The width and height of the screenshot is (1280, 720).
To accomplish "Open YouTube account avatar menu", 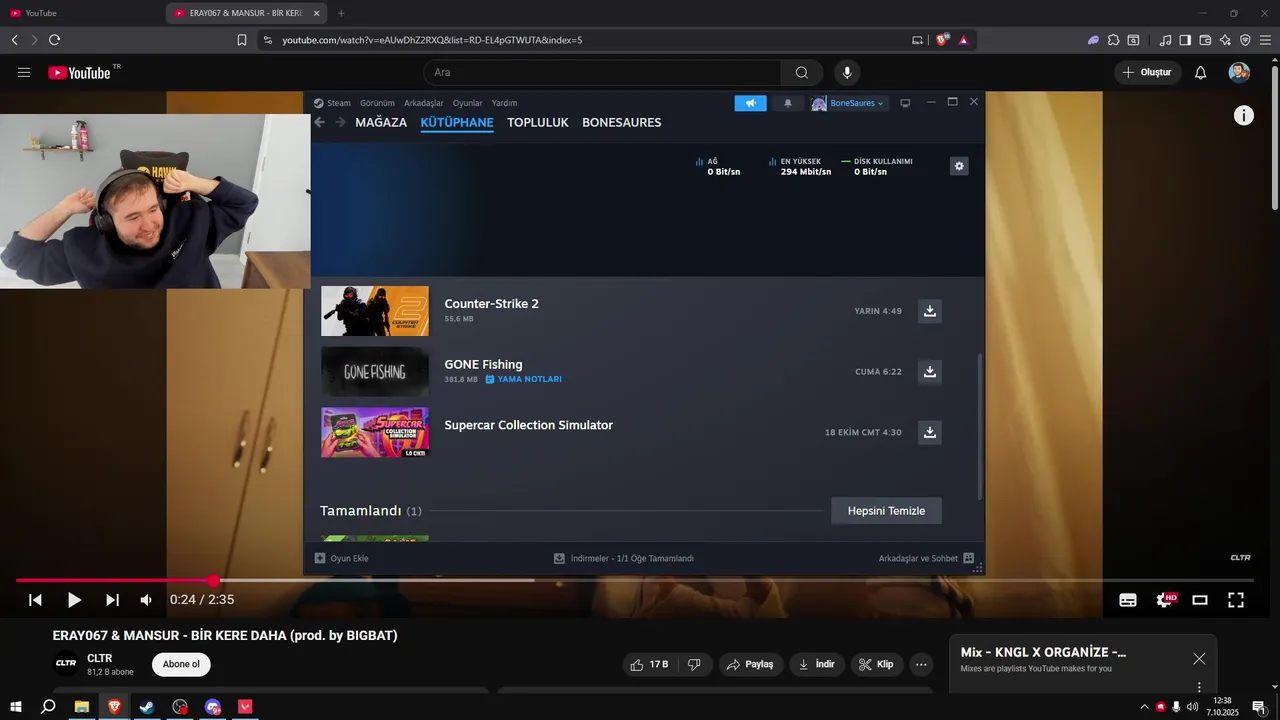I will (x=1239, y=72).
